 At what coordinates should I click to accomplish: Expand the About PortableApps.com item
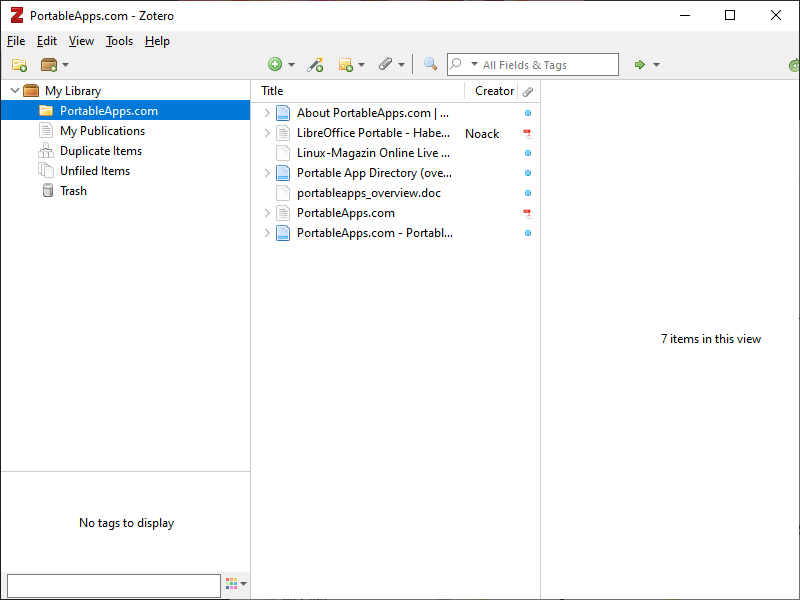coord(267,113)
